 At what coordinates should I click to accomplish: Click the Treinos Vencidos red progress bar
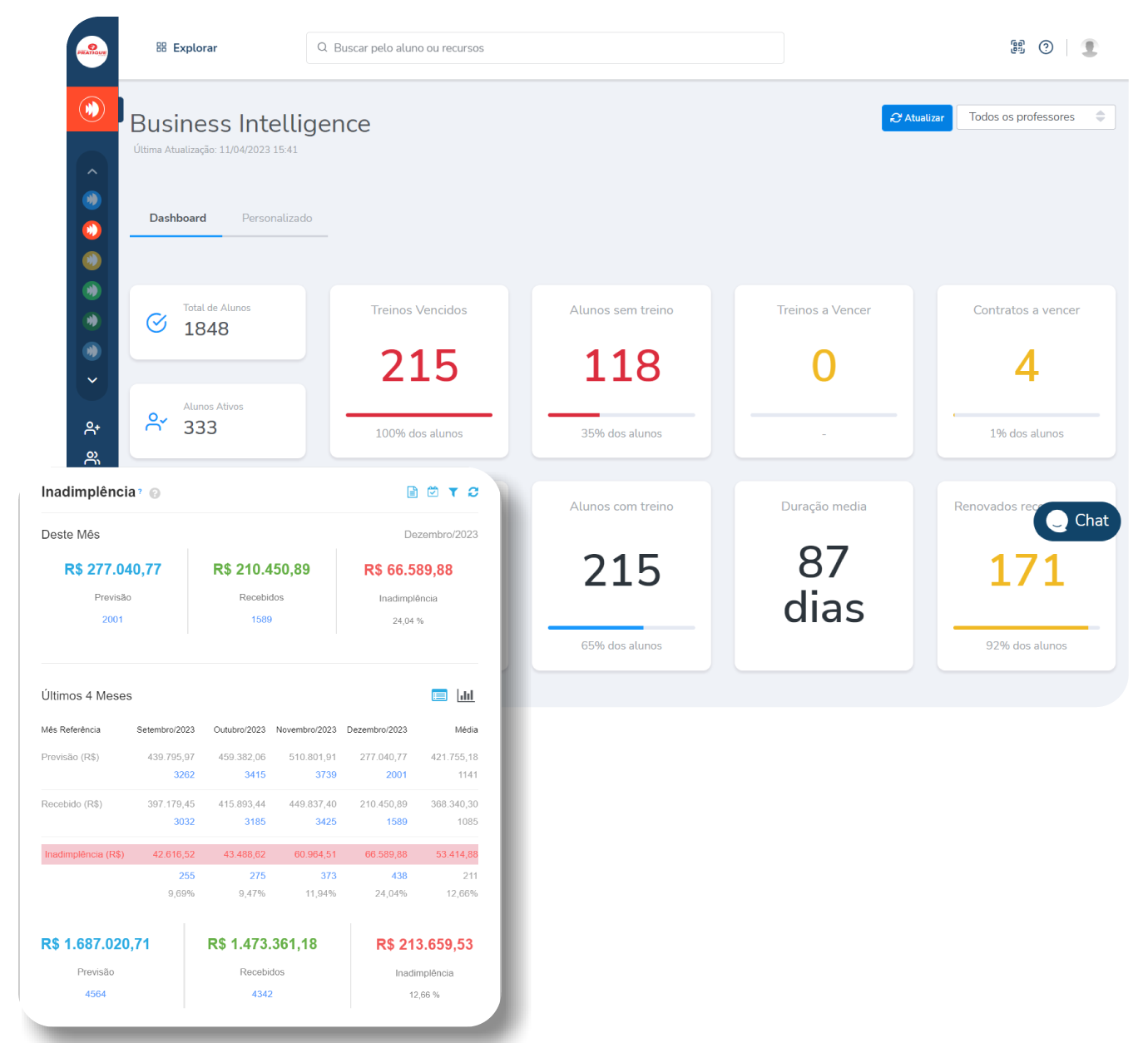click(x=419, y=415)
